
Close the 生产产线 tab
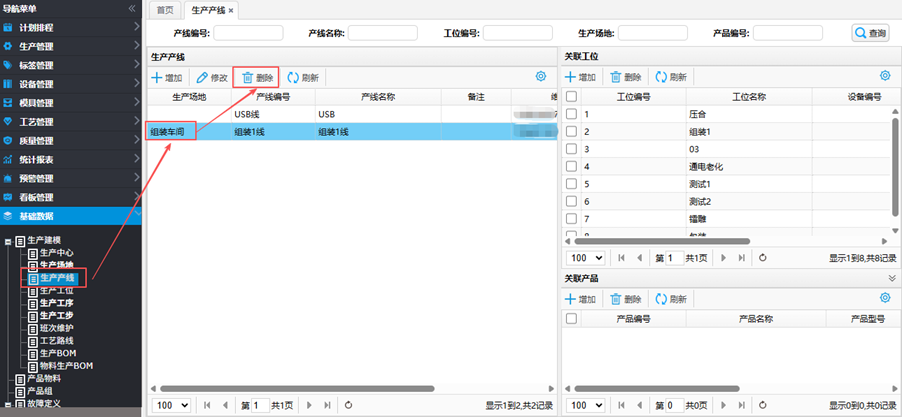231,10
